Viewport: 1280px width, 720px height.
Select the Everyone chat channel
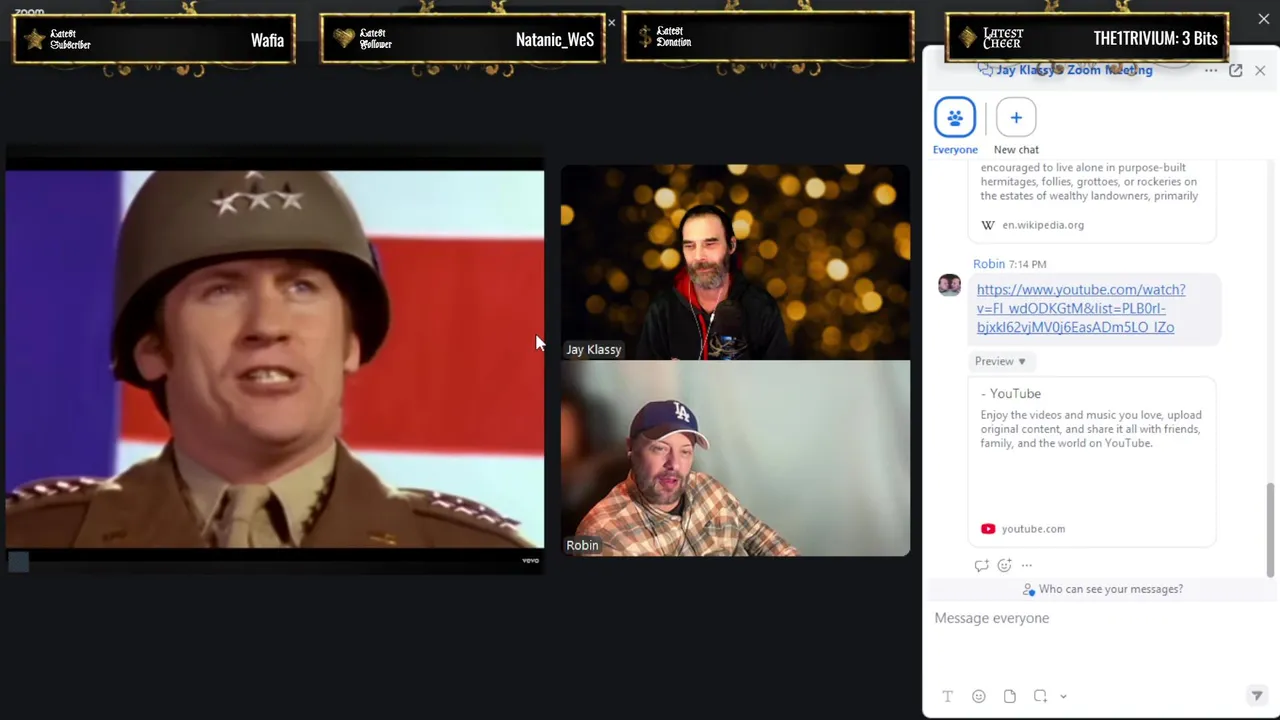point(955,126)
